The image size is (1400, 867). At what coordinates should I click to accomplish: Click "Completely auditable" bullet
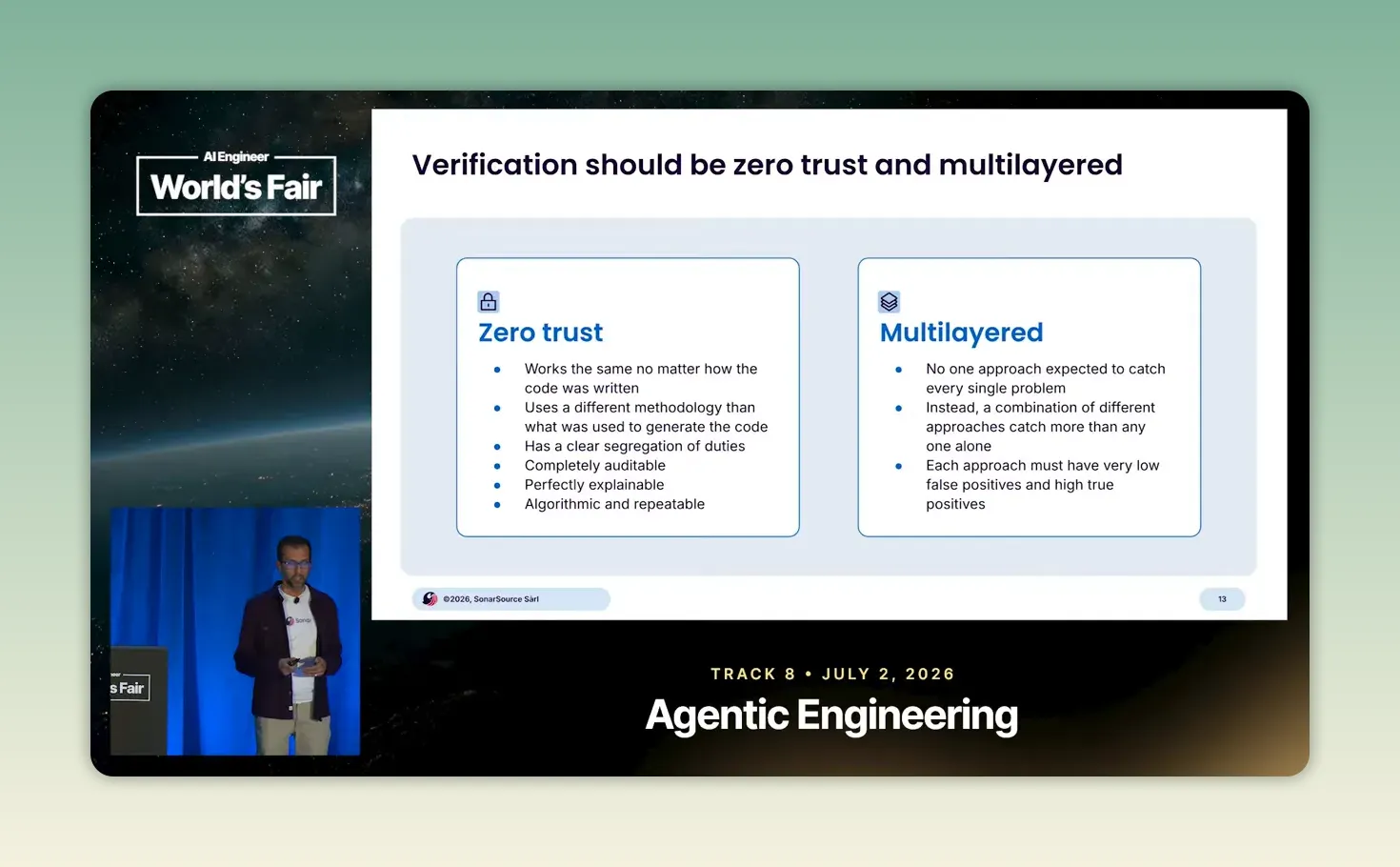594,465
